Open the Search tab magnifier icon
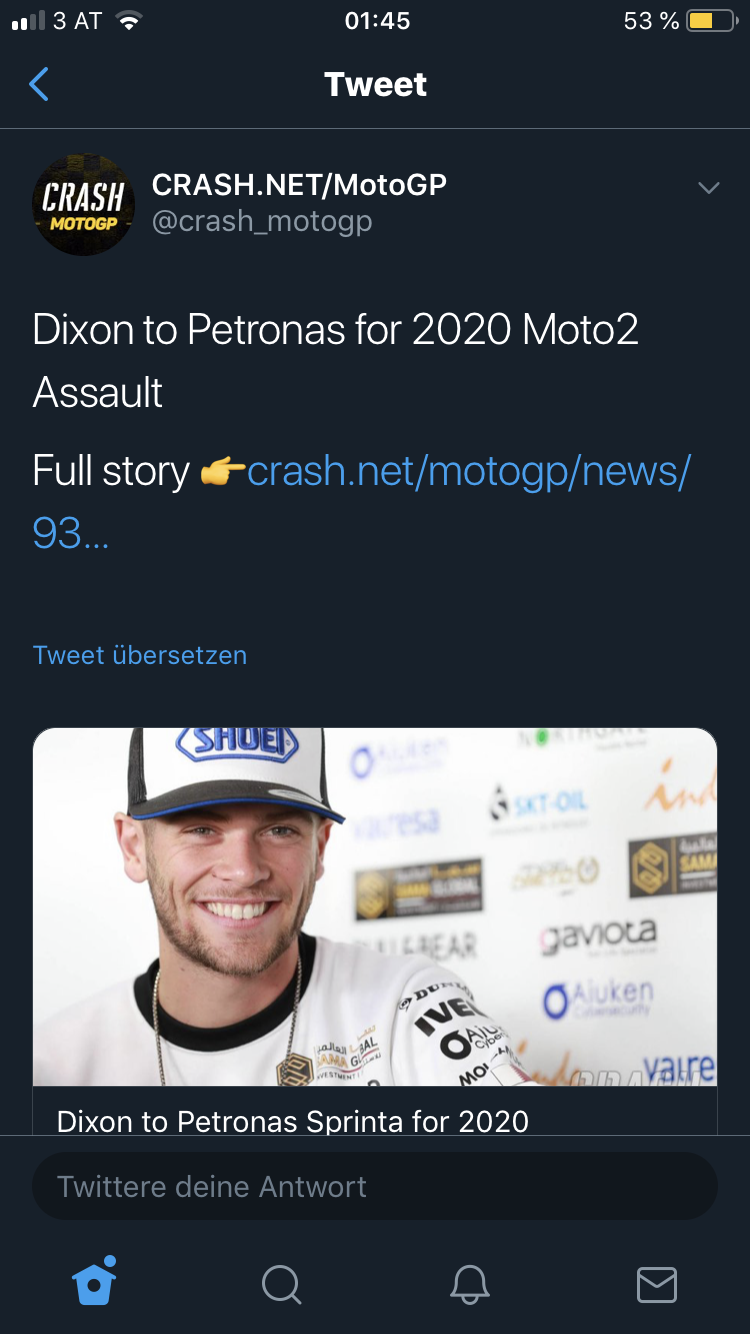The image size is (750, 1334). click(x=281, y=1284)
